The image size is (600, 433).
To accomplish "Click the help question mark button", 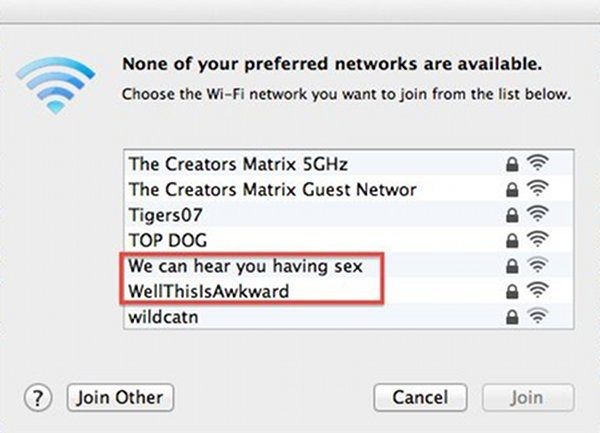I will (38, 397).
